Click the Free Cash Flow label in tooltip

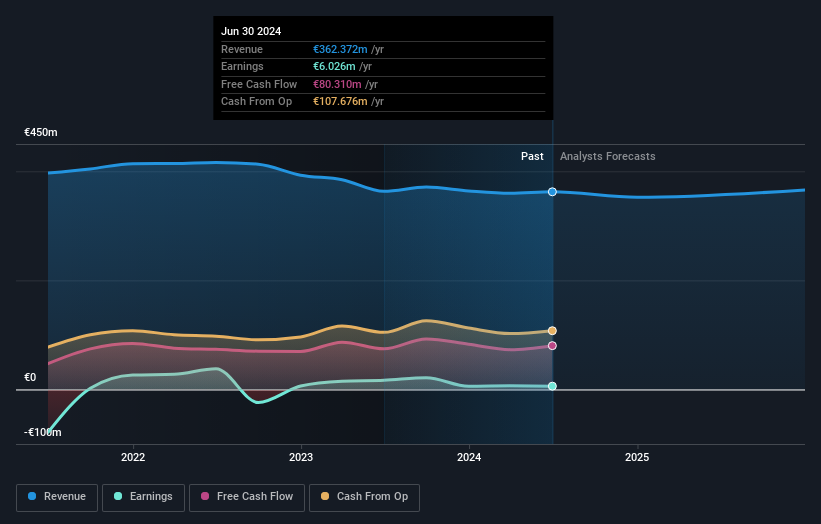(x=259, y=84)
